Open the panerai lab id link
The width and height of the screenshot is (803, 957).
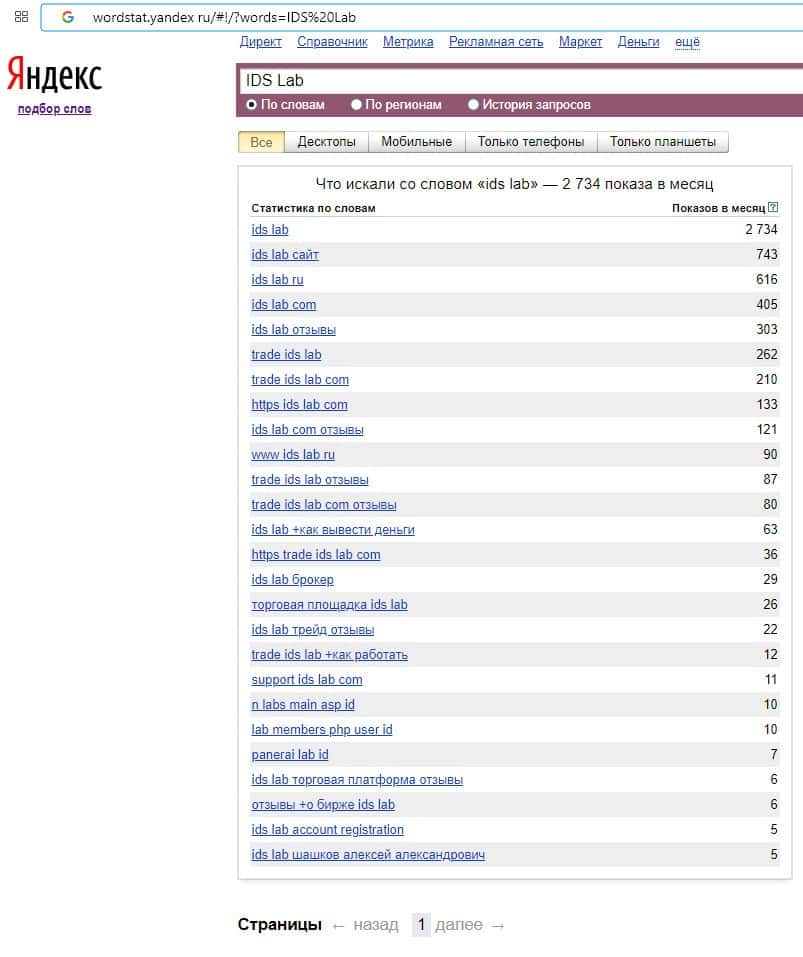pyautogui.click(x=290, y=755)
